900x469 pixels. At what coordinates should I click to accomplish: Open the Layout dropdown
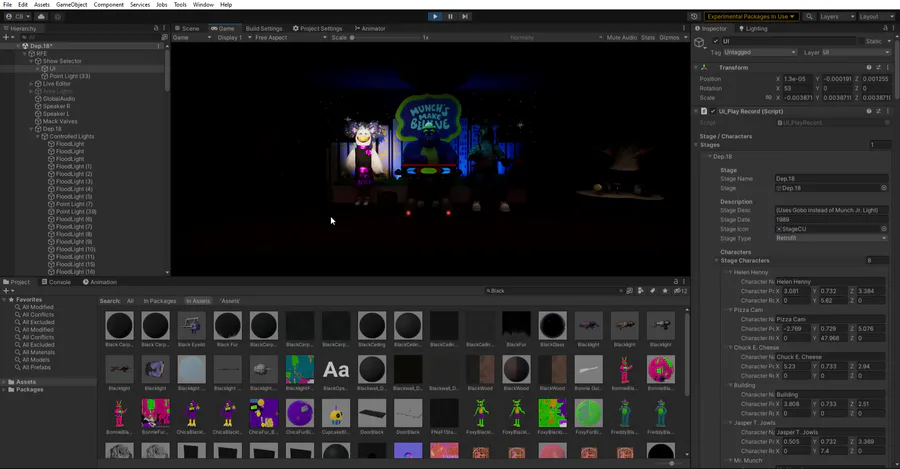pyautogui.click(x=876, y=17)
